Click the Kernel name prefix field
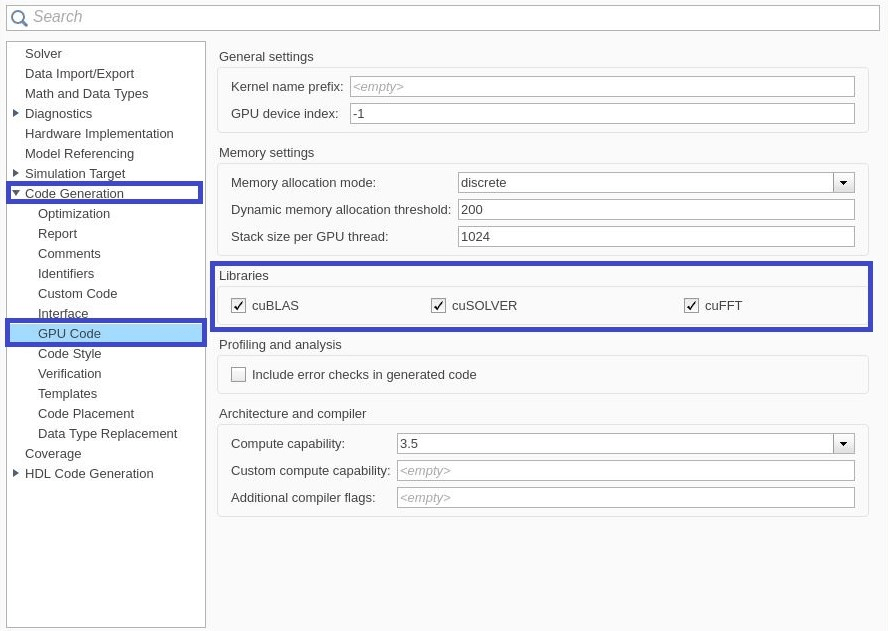Viewport: 888px width, 631px height. point(602,87)
